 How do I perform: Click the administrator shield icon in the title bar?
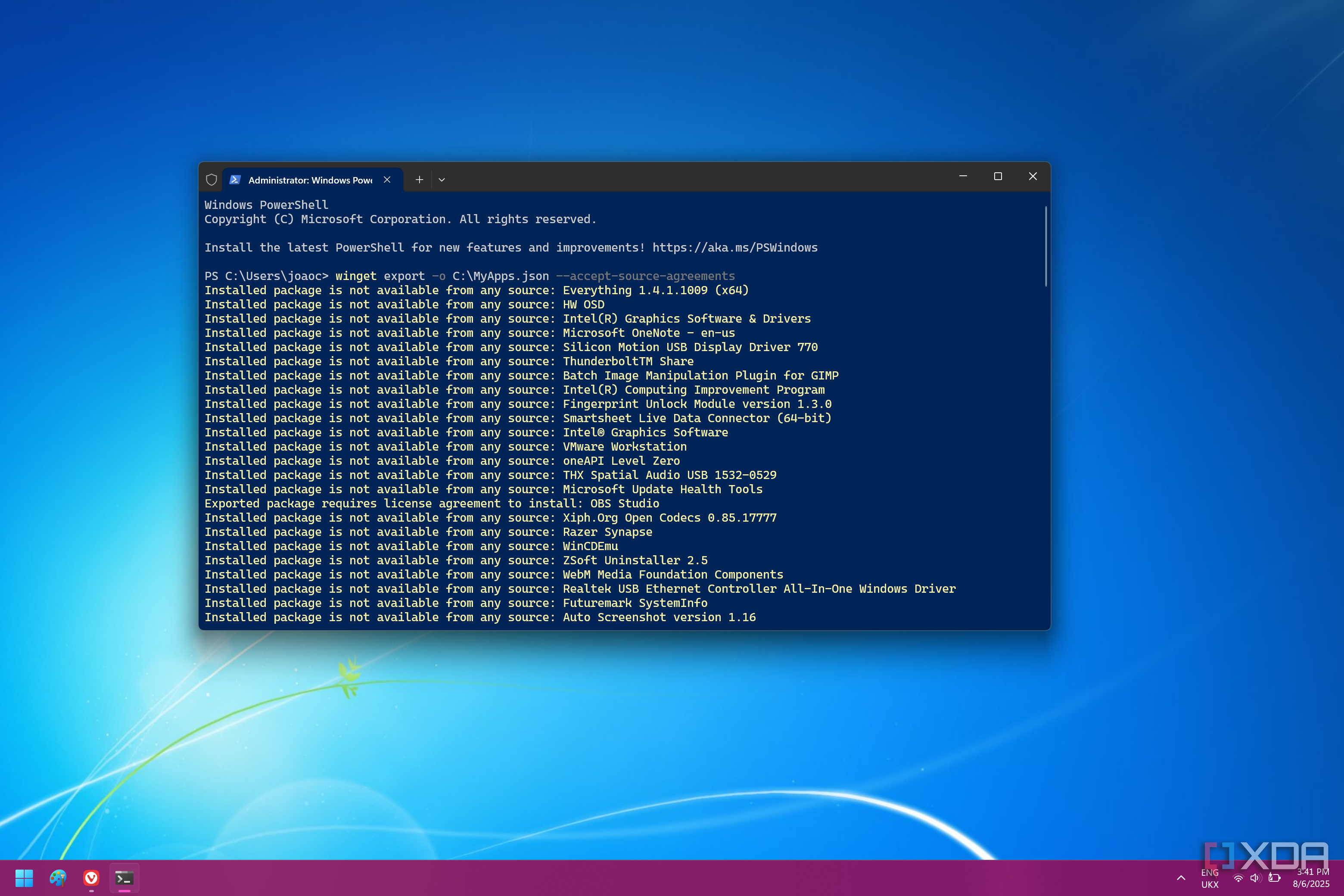pyautogui.click(x=212, y=180)
